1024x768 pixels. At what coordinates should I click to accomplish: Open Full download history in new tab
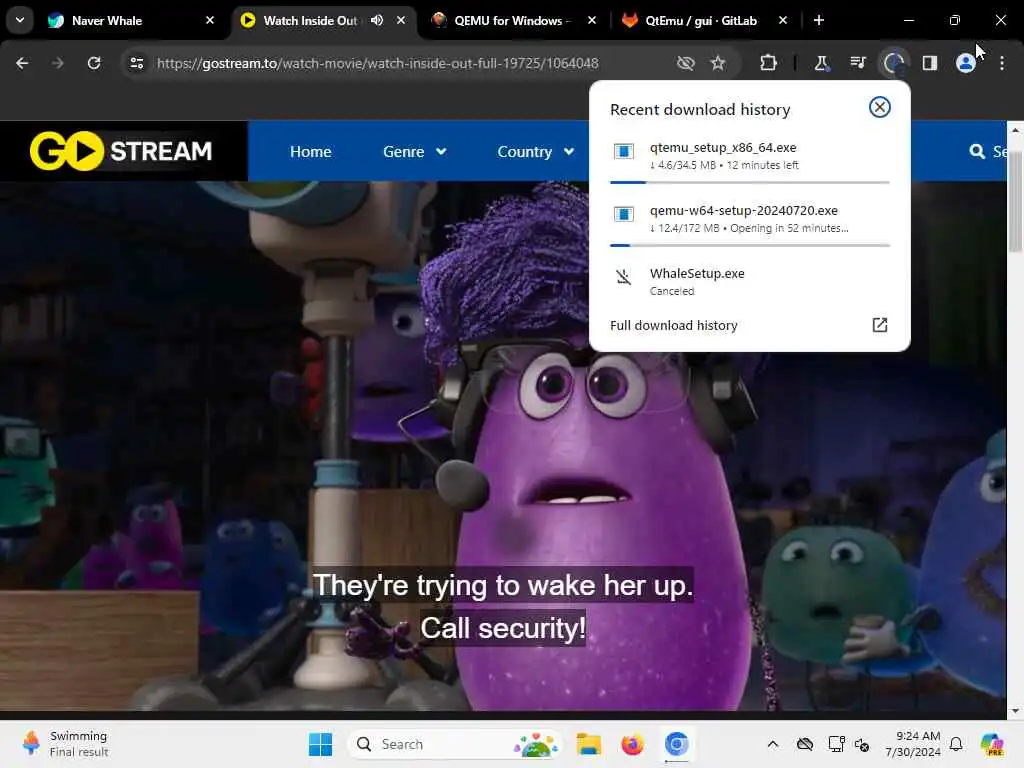[749, 325]
